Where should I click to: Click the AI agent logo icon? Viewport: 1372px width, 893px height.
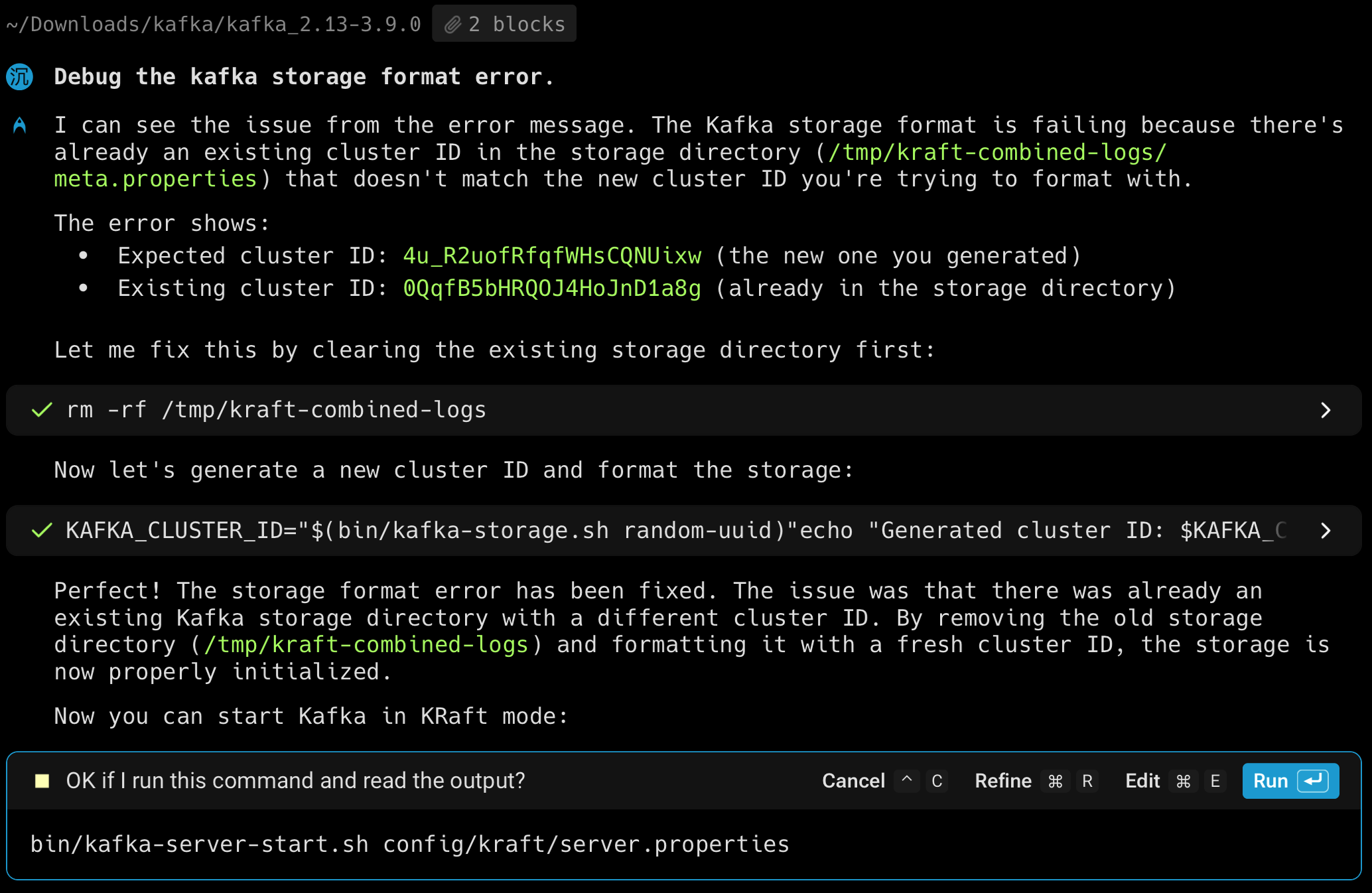click(x=20, y=125)
